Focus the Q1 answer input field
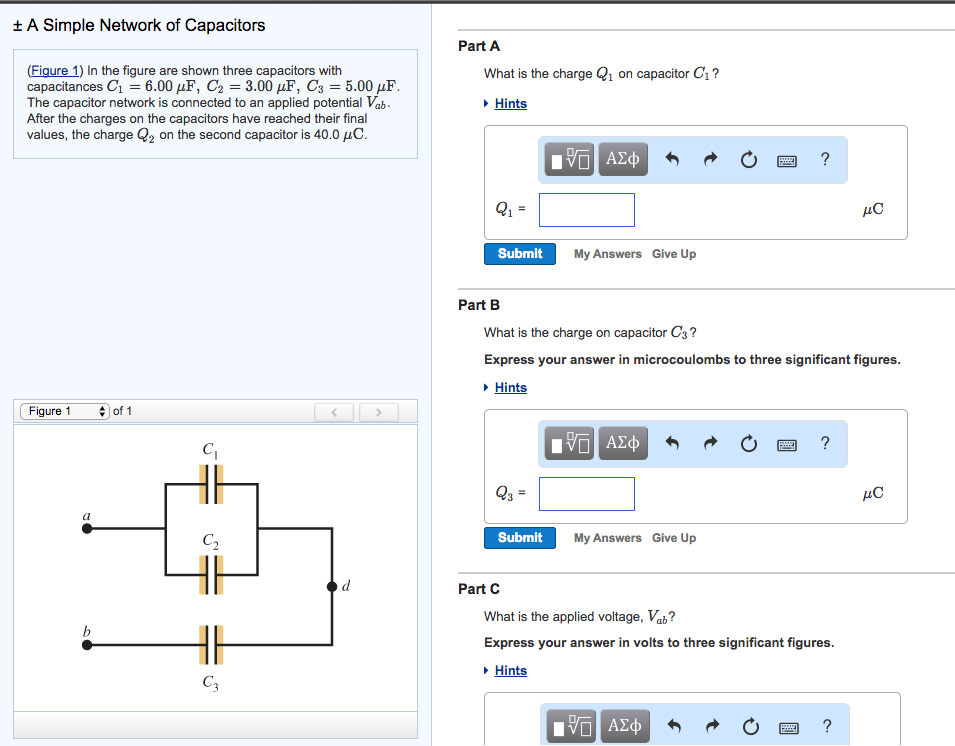The height and width of the screenshot is (746, 955). click(587, 209)
